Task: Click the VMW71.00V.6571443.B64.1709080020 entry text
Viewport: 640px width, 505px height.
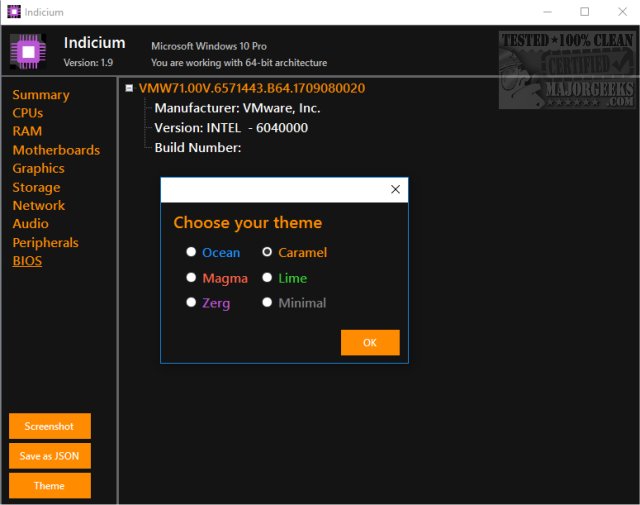Action: click(252, 88)
